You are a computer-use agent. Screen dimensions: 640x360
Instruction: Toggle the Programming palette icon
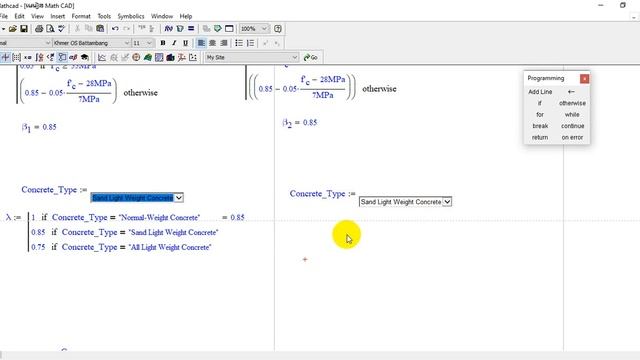(x=62, y=58)
